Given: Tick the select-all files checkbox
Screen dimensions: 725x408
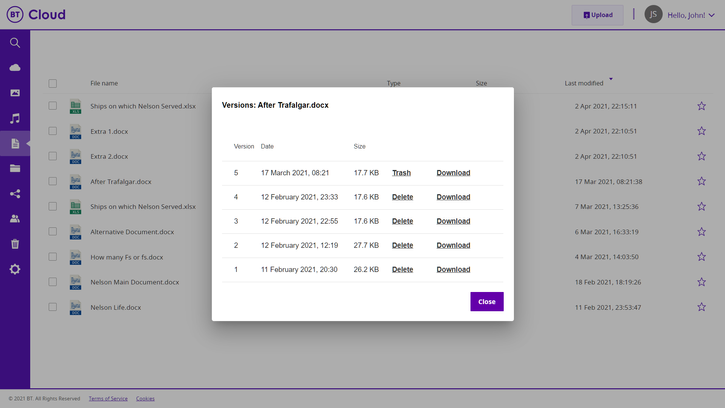Looking at the screenshot, I should pos(53,83).
